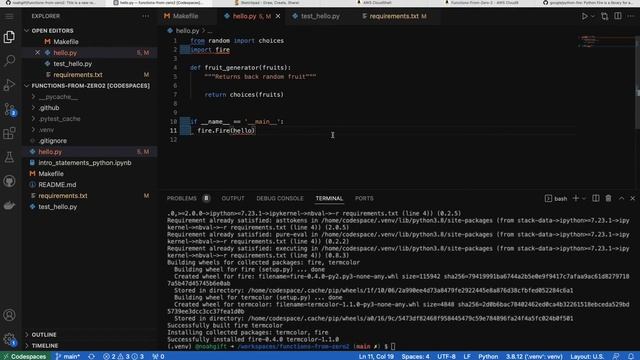Select the bash terminal entry
The height and width of the screenshot is (360, 640).
click(556, 198)
